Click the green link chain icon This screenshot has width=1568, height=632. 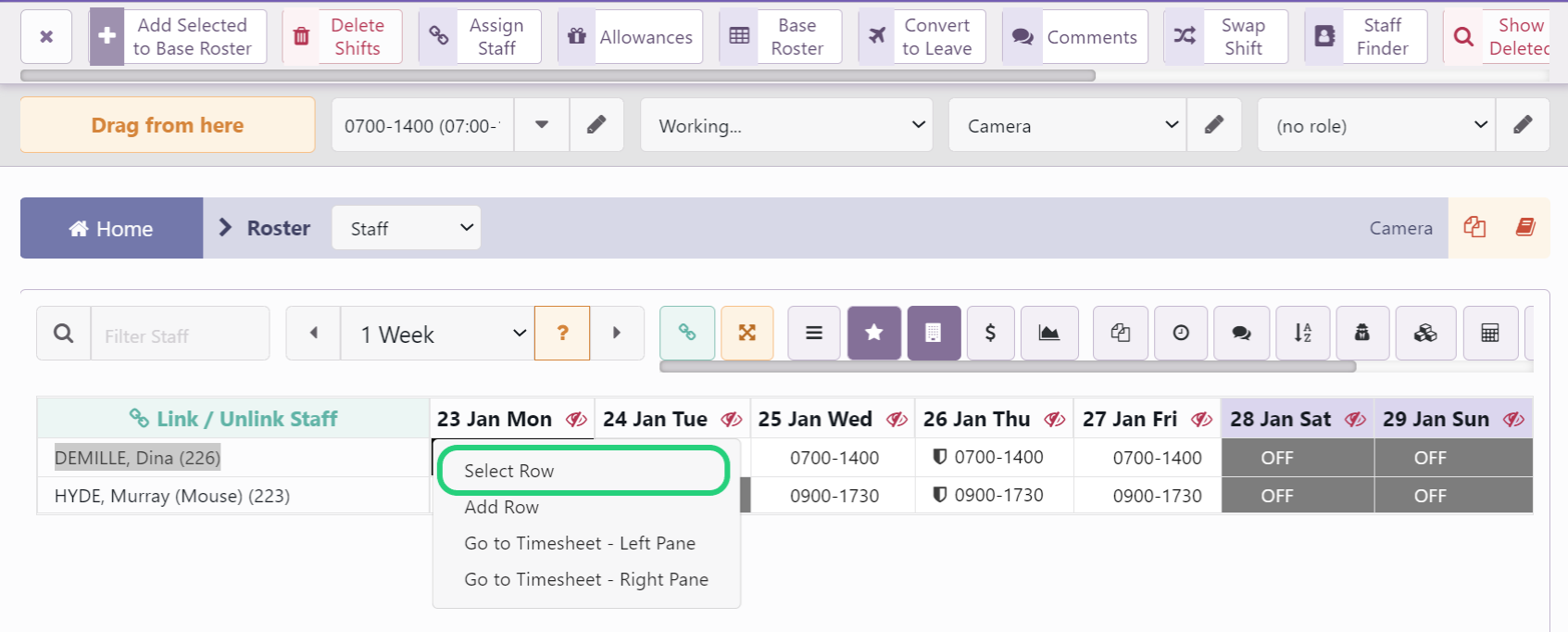pos(686,333)
